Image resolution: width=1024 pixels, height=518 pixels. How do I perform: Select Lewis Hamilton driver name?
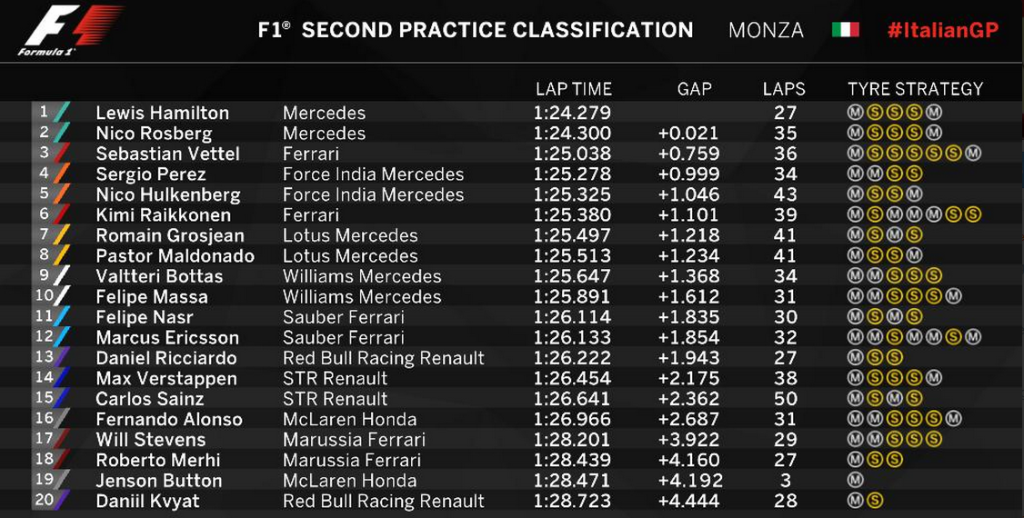pos(162,113)
